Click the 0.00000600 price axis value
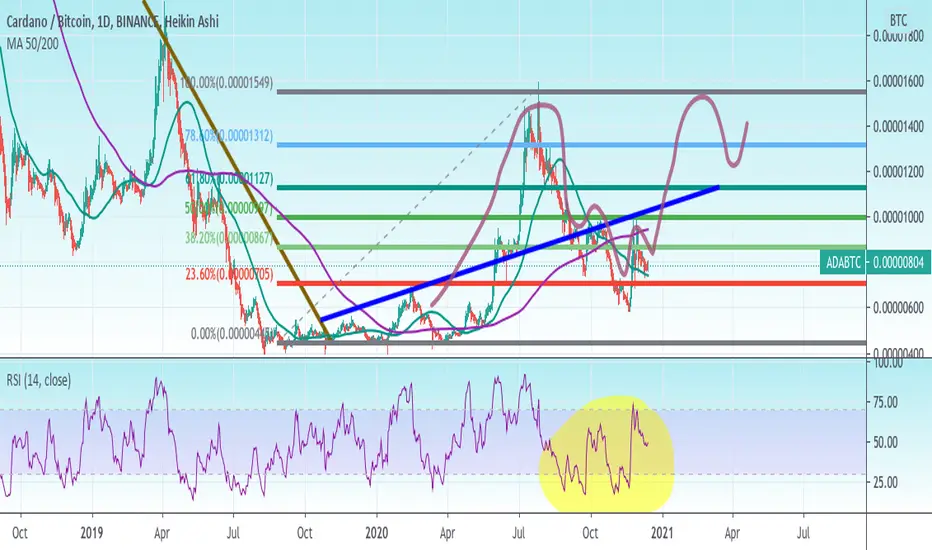932x550 pixels. (x=898, y=307)
